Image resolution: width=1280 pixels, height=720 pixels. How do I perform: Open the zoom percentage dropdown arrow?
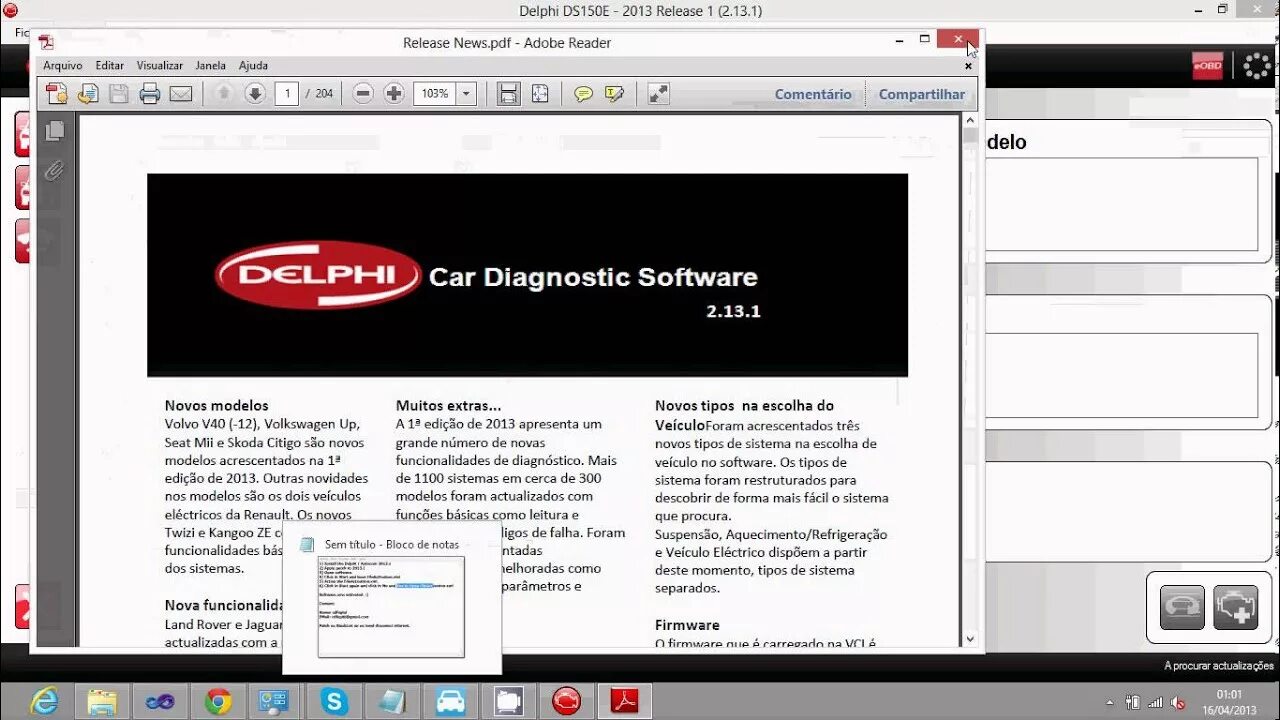pyautogui.click(x=466, y=94)
